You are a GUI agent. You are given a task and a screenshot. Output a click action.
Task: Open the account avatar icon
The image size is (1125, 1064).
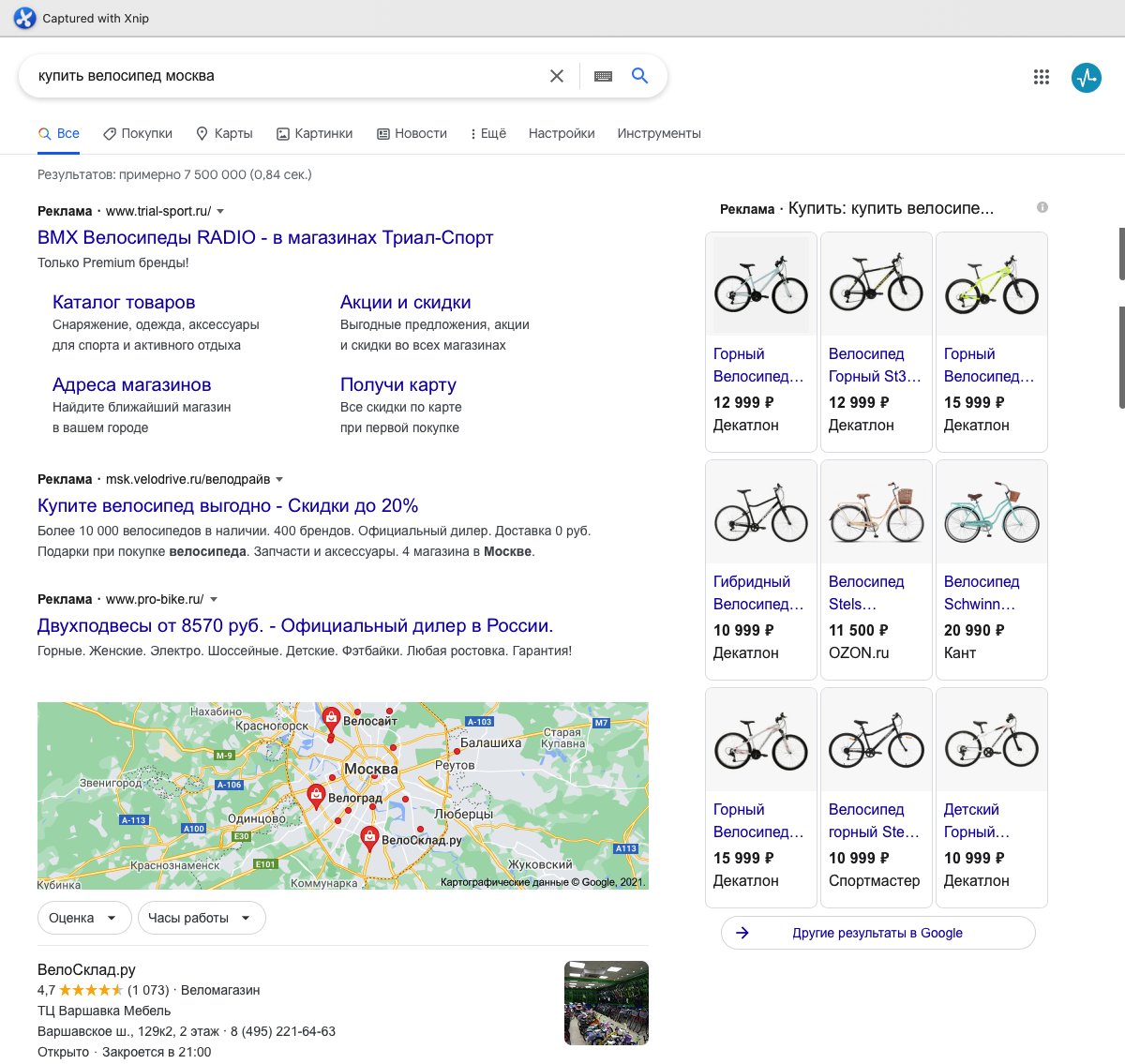click(1087, 77)
